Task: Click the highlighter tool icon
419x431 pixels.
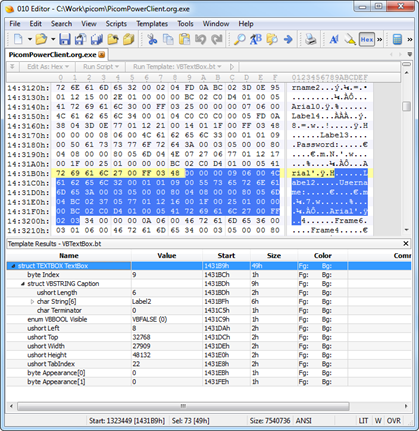Action: click(350, 39)
